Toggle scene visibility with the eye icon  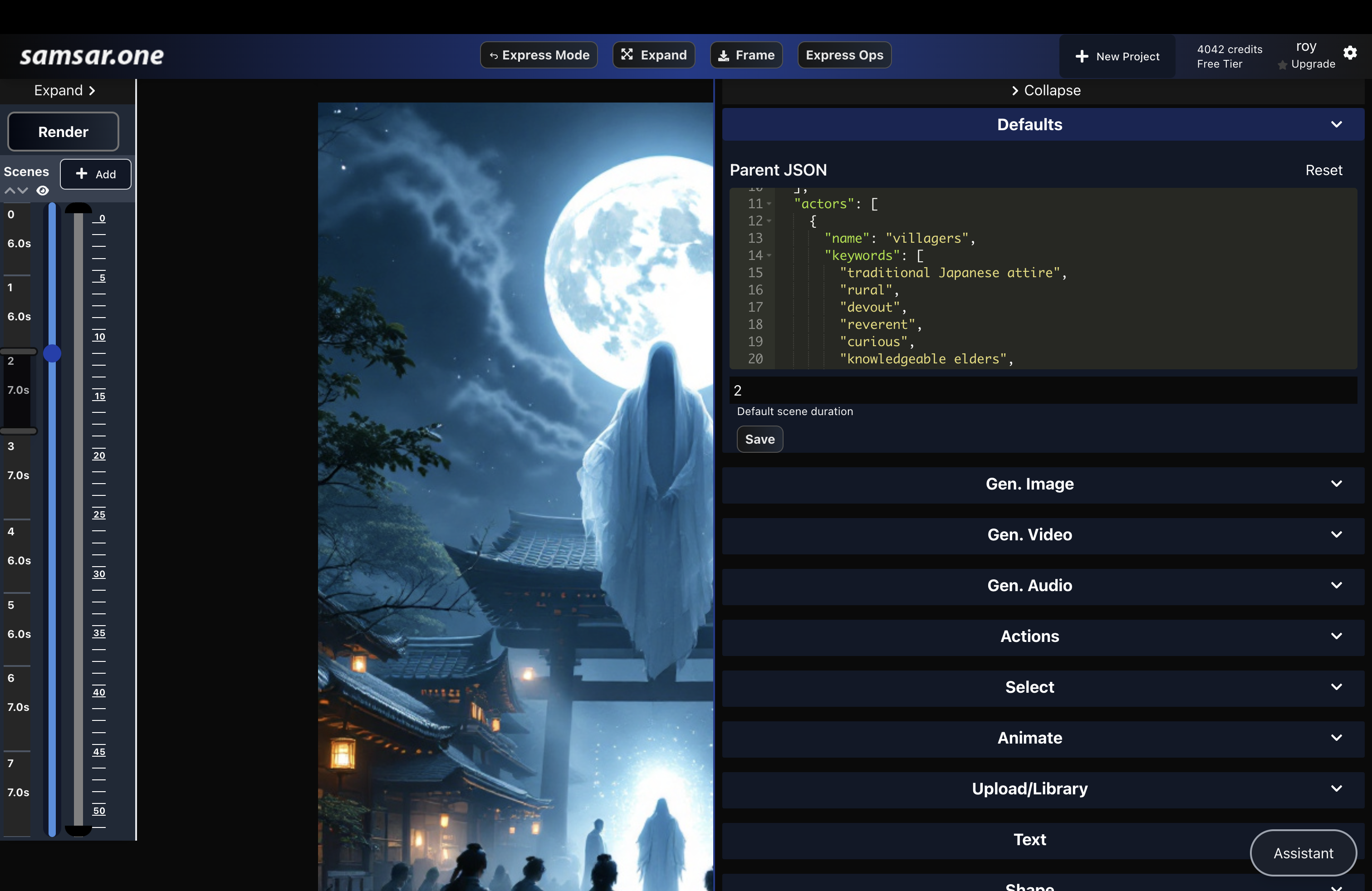point(43,191)
